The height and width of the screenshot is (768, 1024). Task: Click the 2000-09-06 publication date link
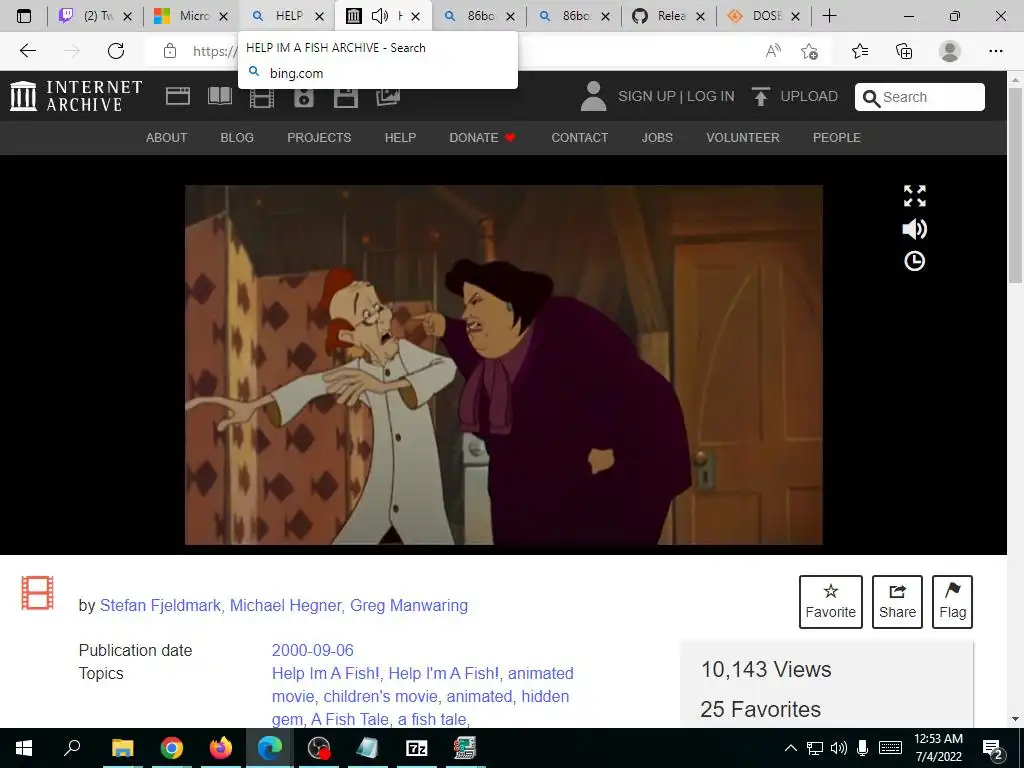[x=313, y=650]
